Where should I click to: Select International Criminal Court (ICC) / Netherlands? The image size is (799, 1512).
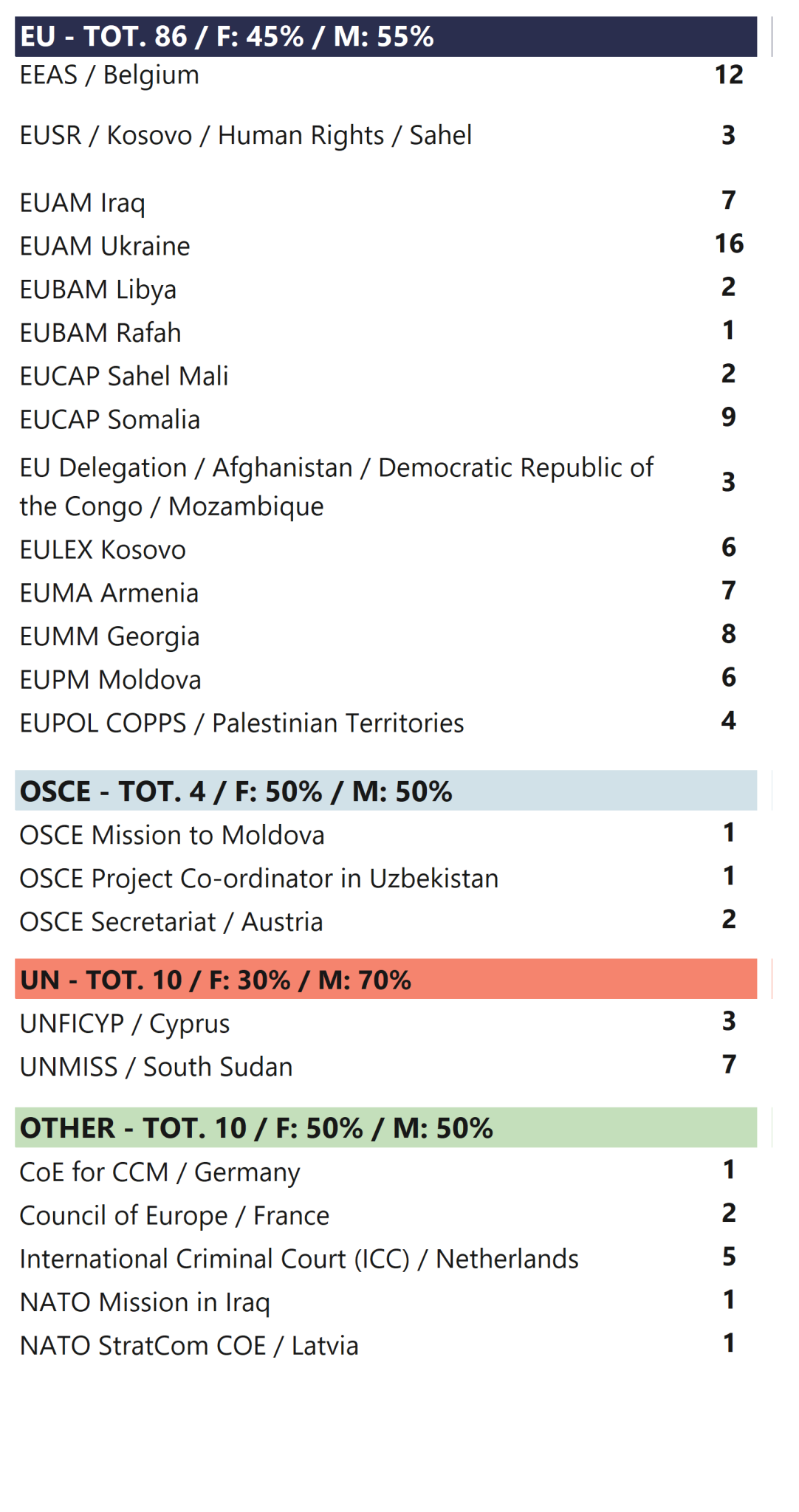299,1260
